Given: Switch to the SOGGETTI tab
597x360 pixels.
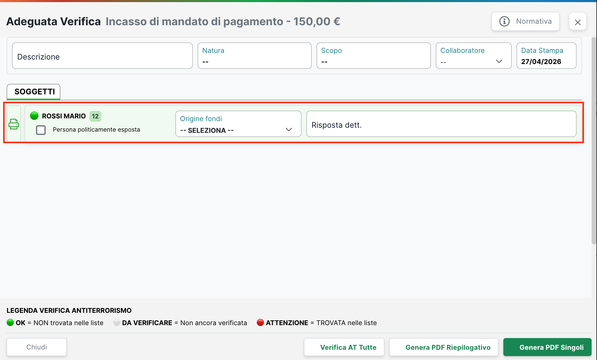Looking at the screenshot, I should pos(34,92).
